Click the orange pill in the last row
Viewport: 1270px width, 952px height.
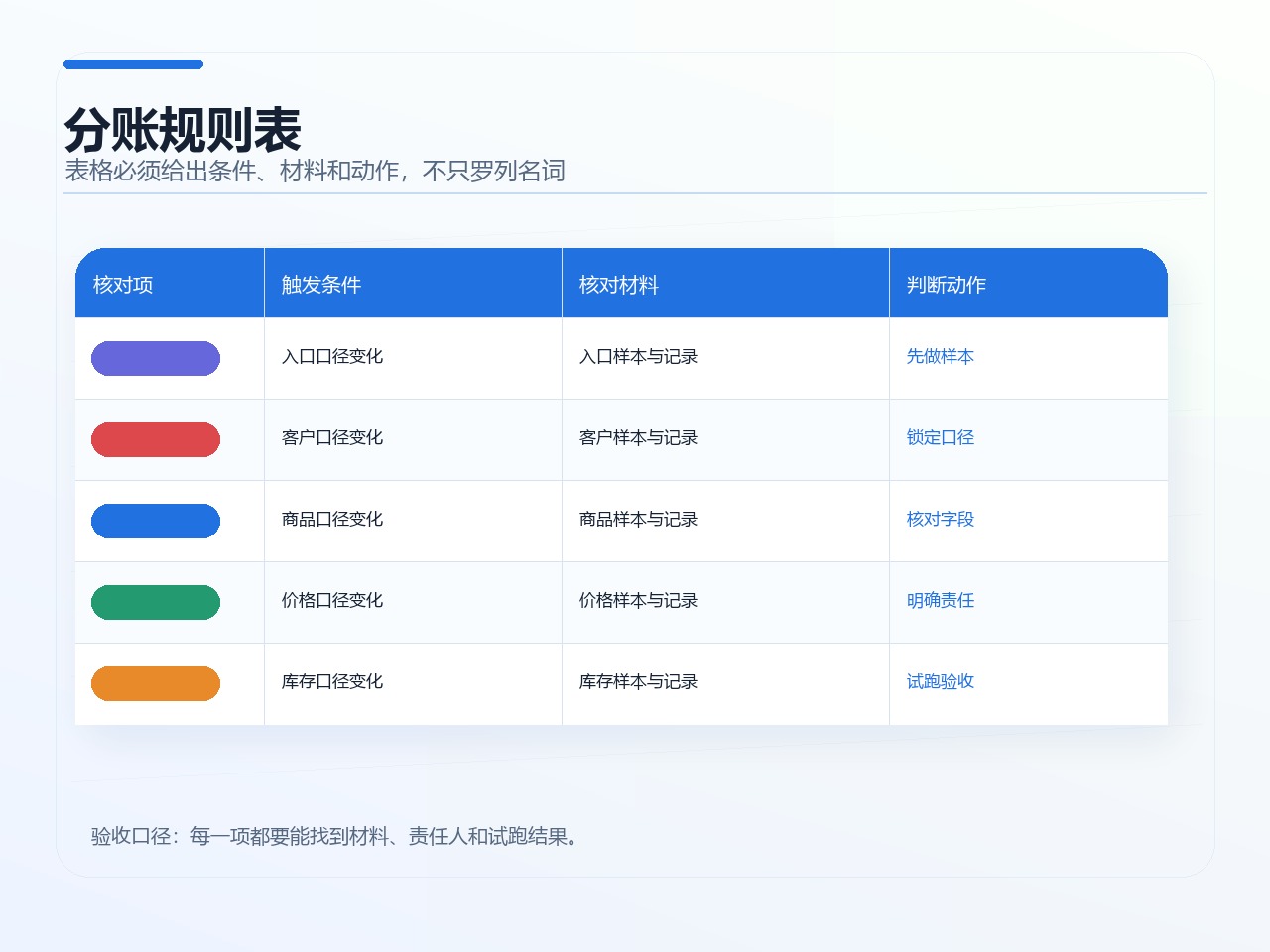coord(156,683)
